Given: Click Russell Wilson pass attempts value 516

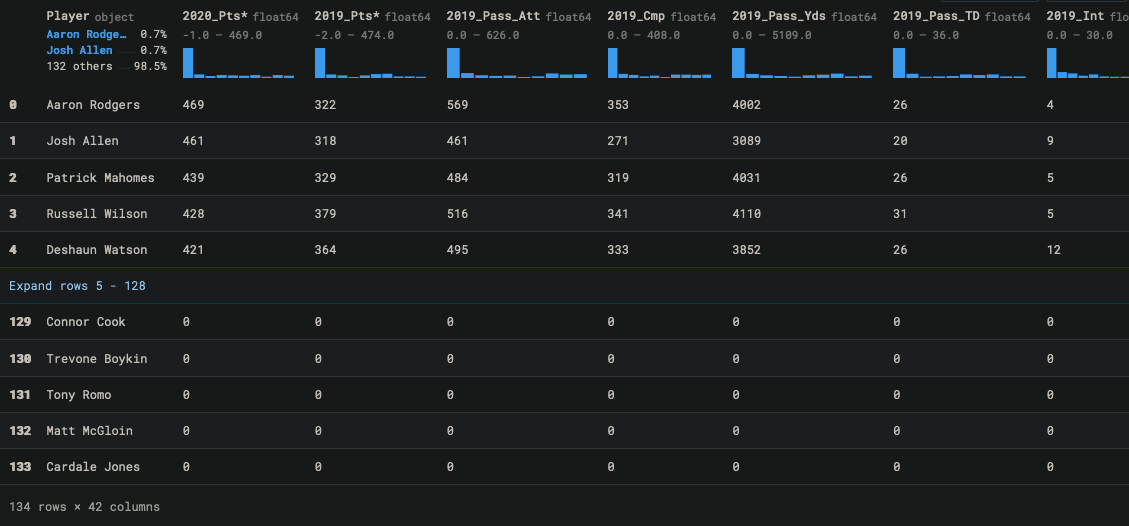Looking at the screenshot, I should click(457, 214).
